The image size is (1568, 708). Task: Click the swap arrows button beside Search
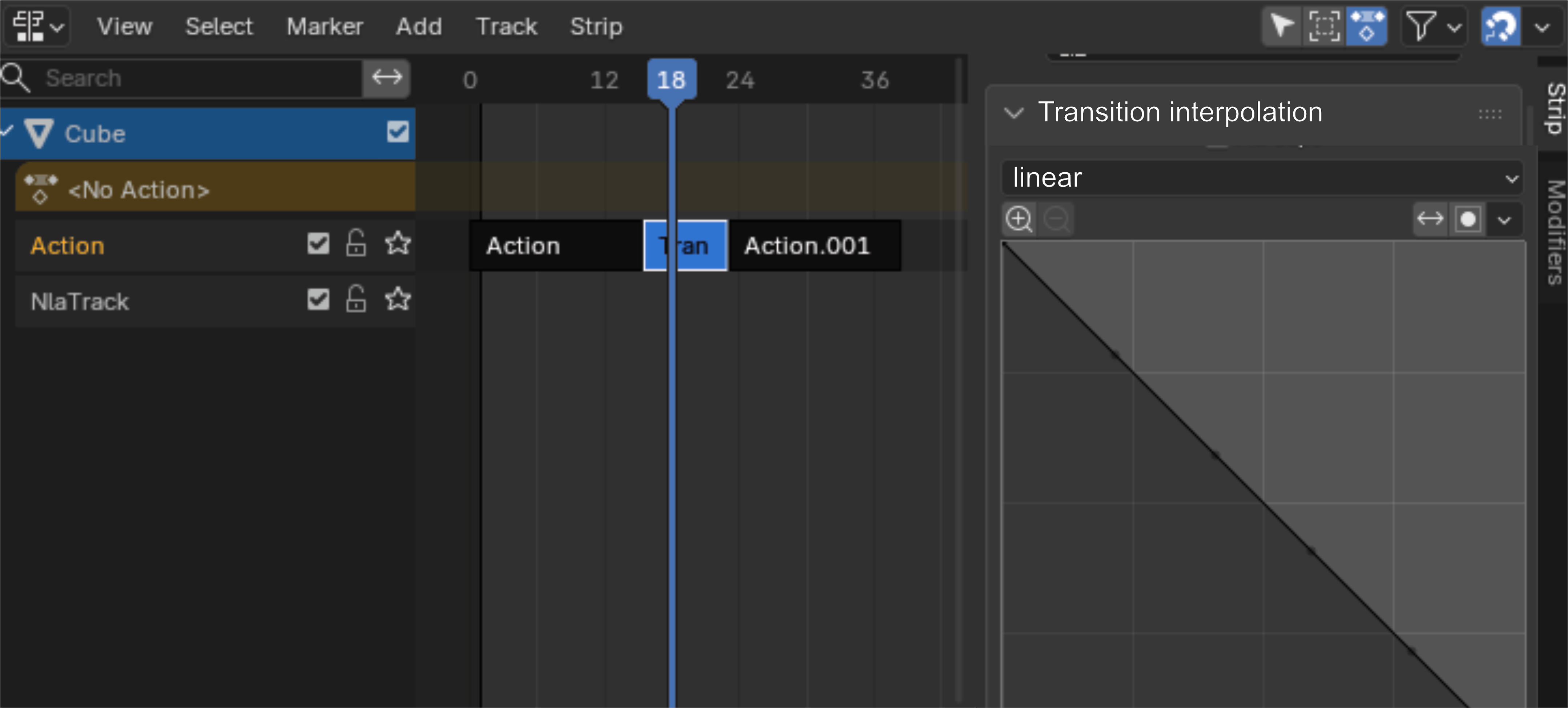387,77
